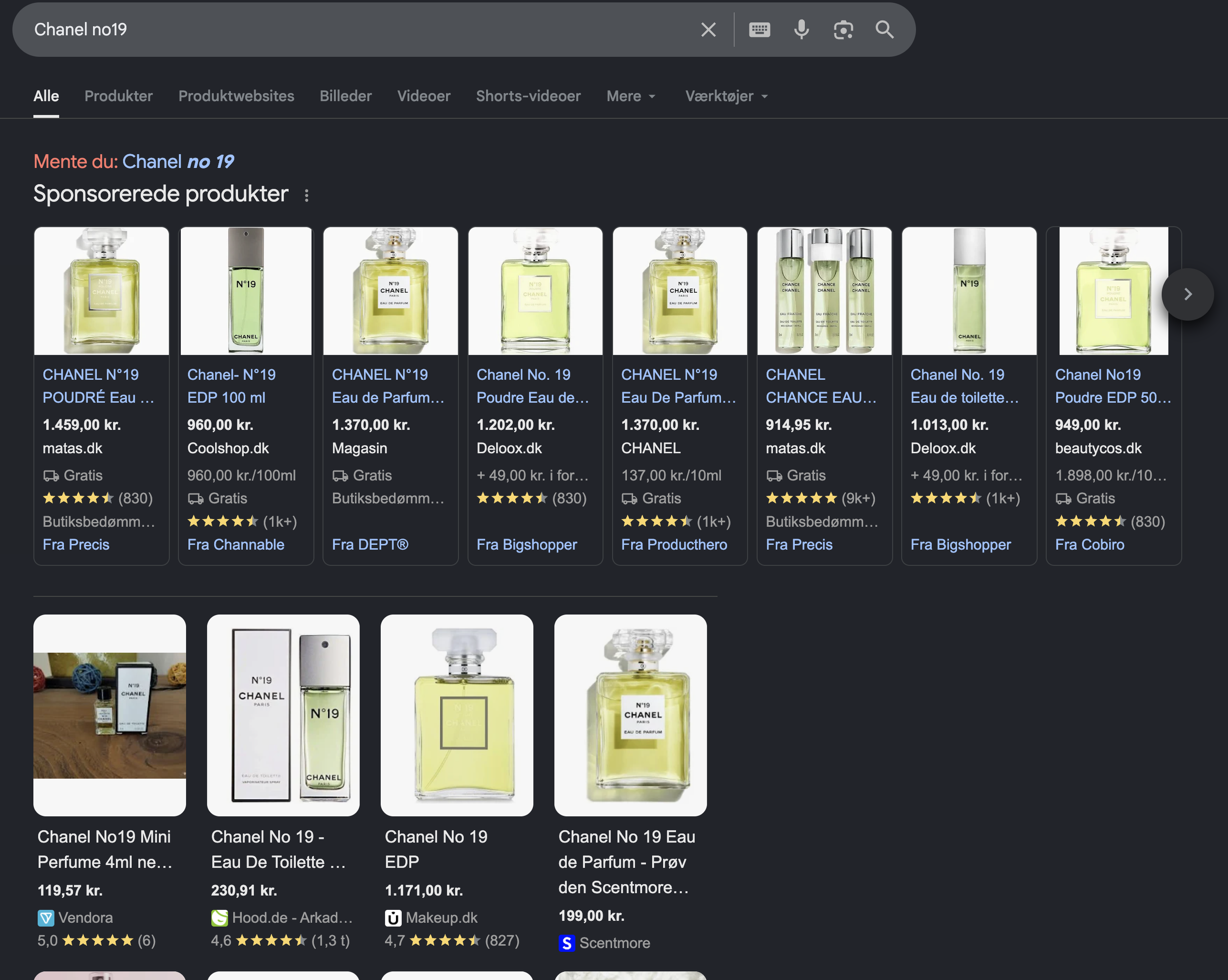Switch to the Produkter tab

click(x=118, y=96)
